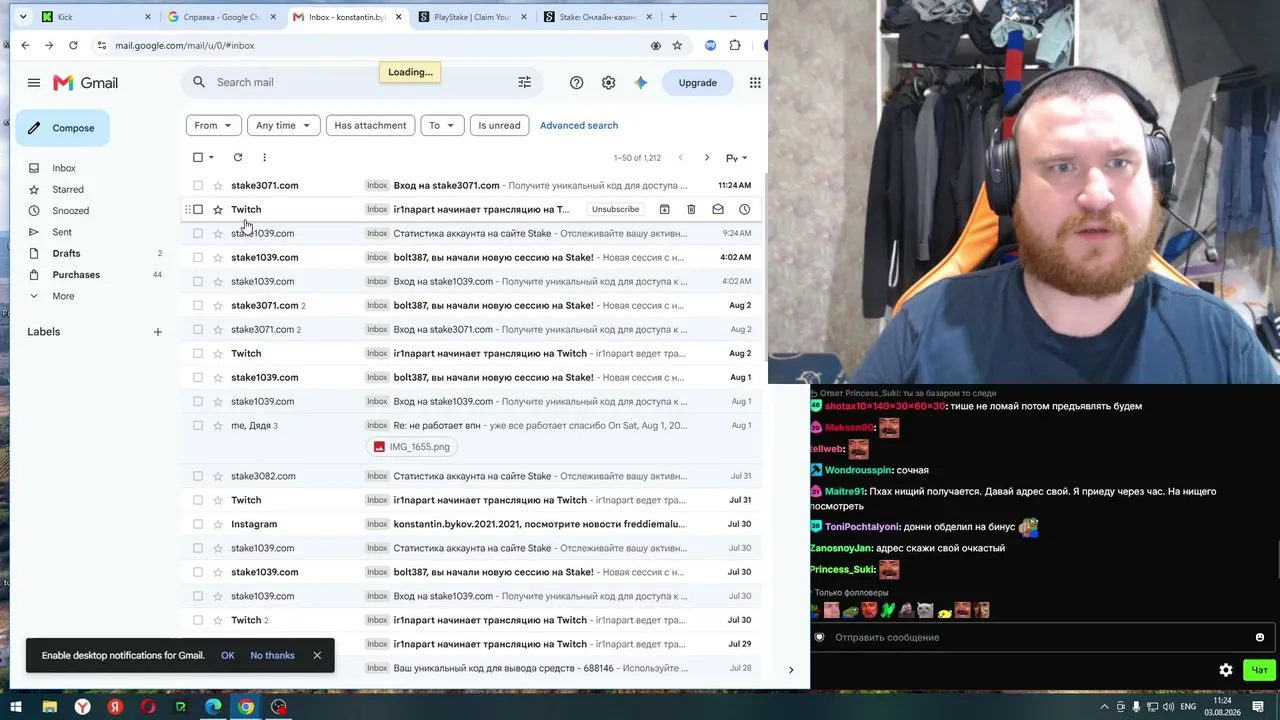The image size is (1280, 720).
Task: Switch to the Stake Онлайн-казино tab
Action: coord(597,17)
